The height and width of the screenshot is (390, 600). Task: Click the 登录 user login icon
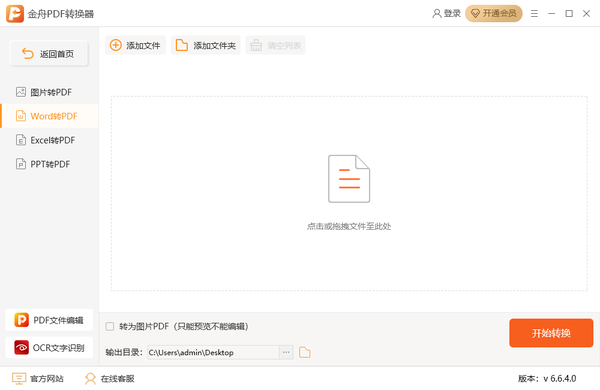point(437,14)
